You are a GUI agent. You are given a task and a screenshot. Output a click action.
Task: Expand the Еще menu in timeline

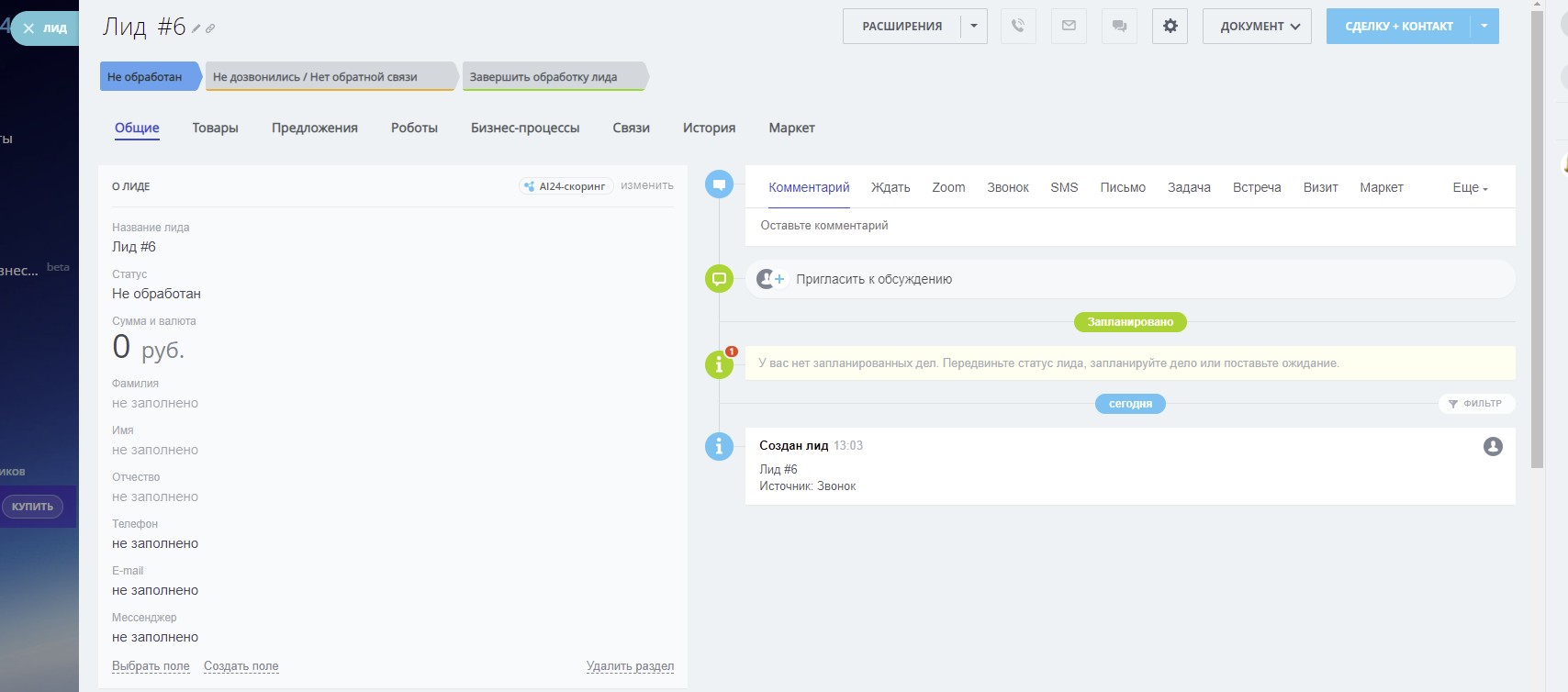1469,187
